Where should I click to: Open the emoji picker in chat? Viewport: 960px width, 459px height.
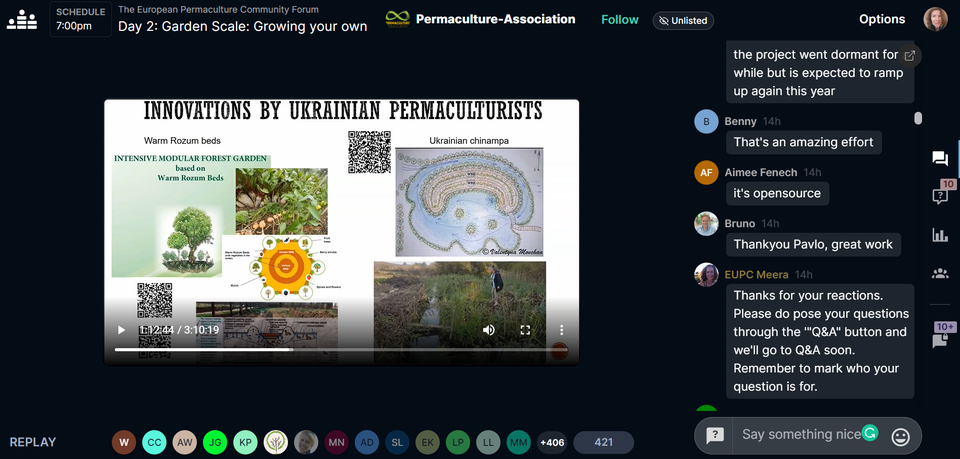point(900,436)
